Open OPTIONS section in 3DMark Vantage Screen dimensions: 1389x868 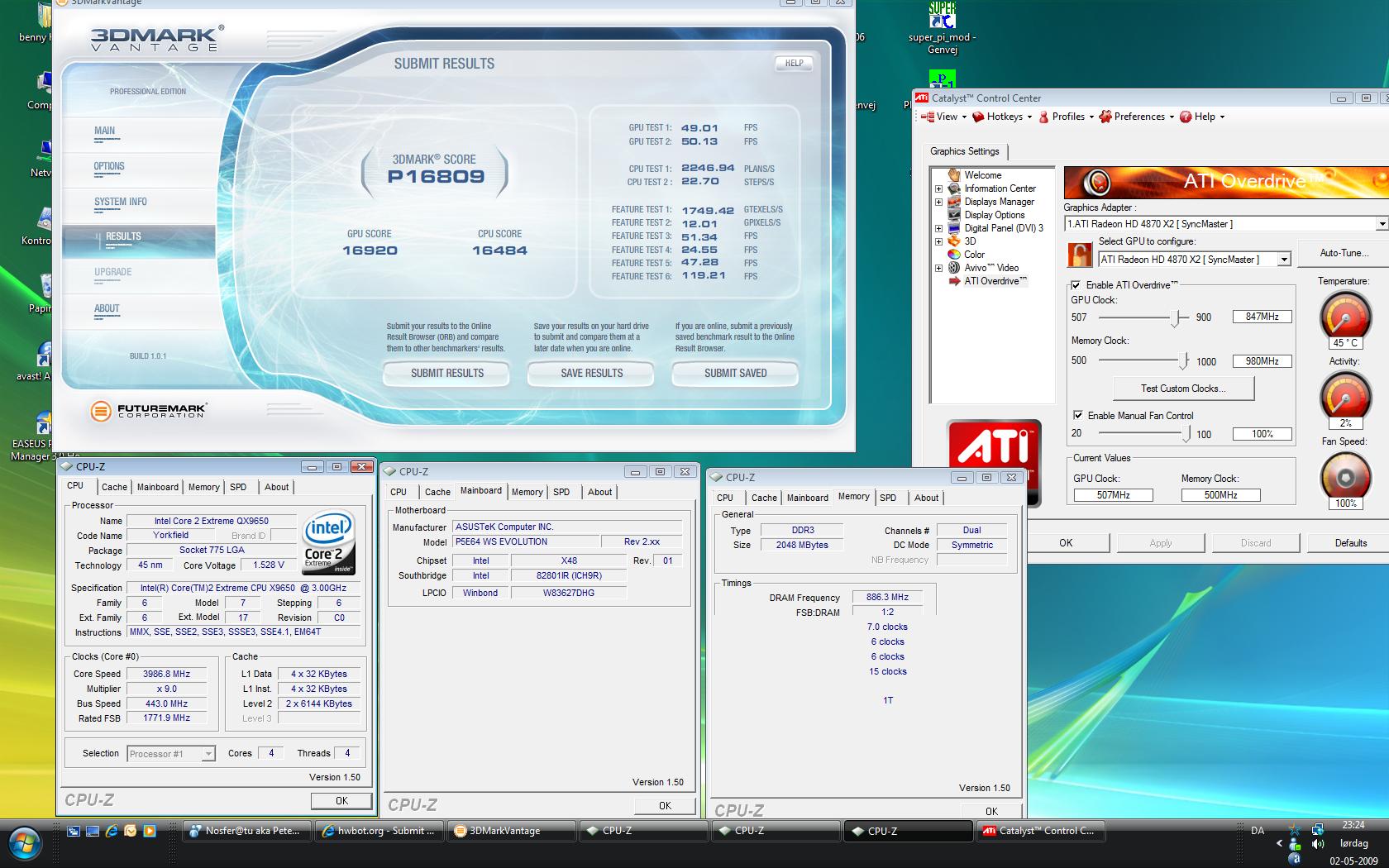click(109, 166)
